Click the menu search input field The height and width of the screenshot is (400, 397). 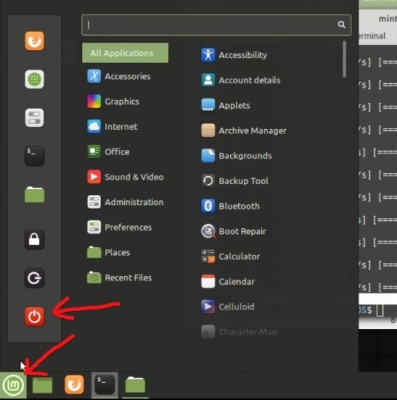pos(216,25)
